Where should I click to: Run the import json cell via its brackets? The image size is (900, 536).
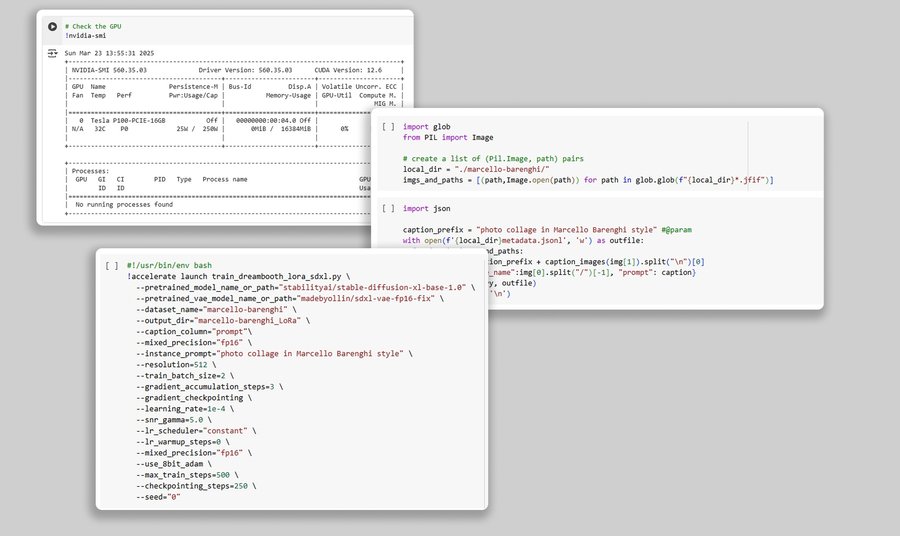coord(389,209)
